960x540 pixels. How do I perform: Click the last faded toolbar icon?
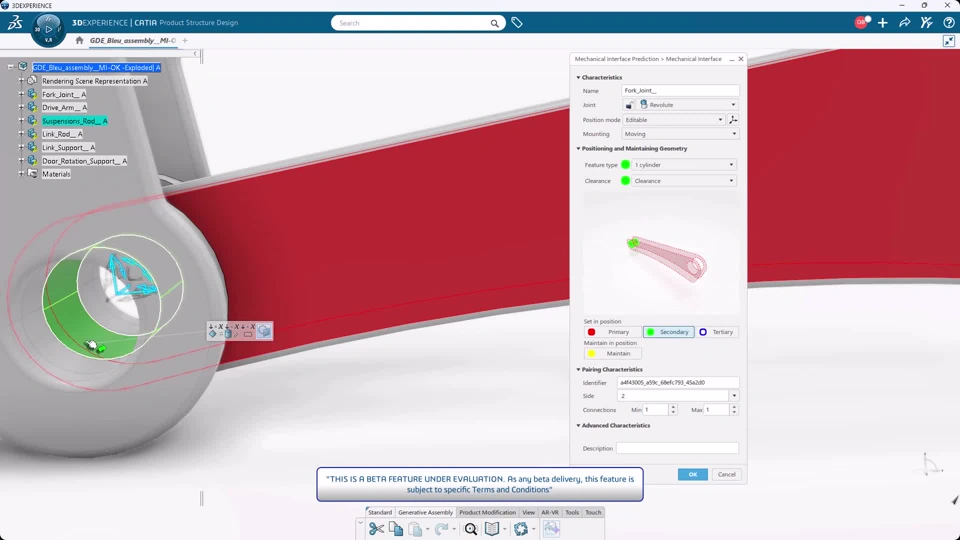[551, 529]
